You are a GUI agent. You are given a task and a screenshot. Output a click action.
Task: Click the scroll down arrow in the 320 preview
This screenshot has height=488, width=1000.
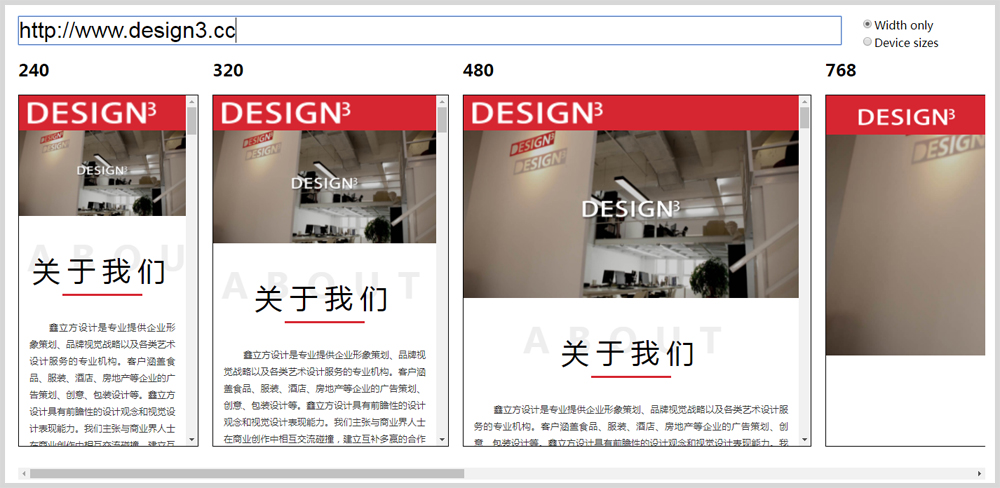click(x=442, y=440)
